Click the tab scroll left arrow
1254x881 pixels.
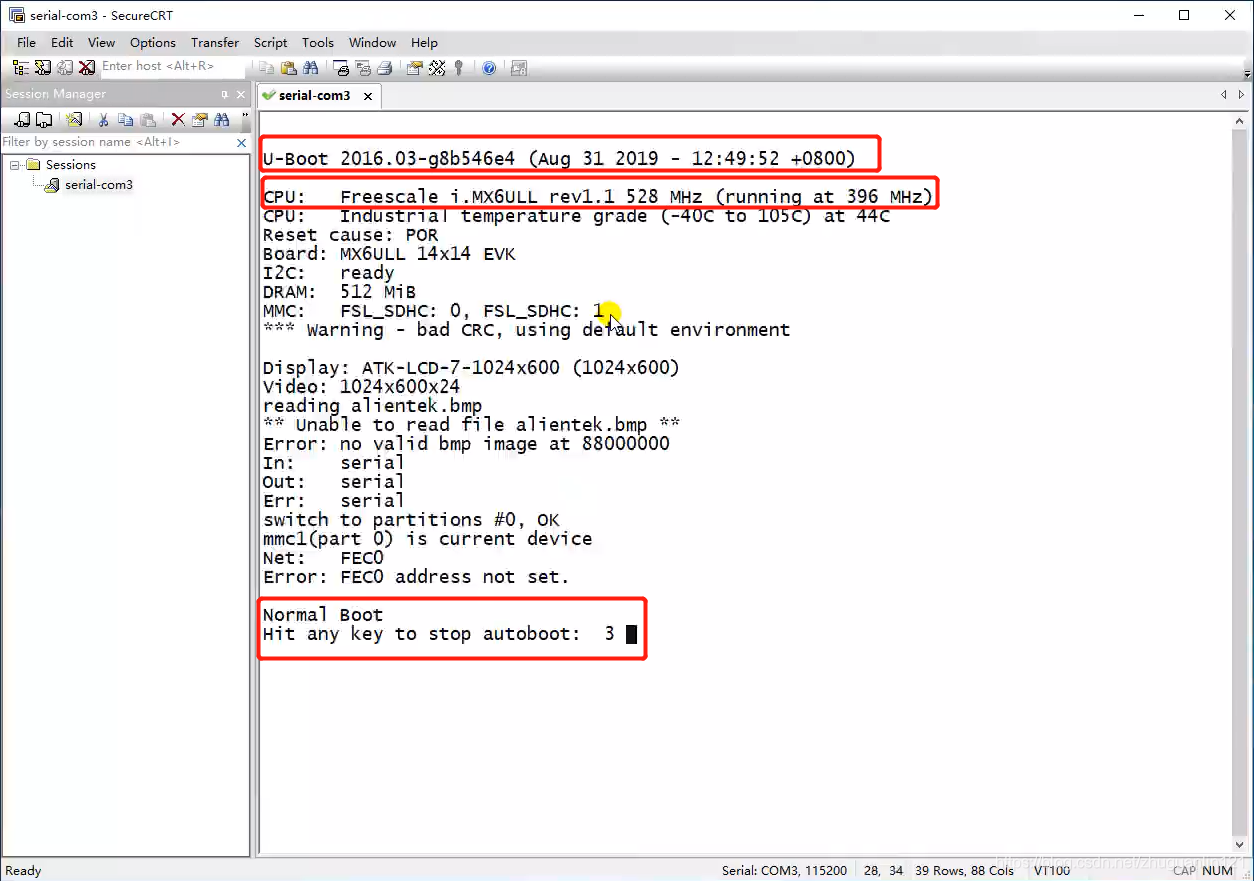(x=1224, y=95)
